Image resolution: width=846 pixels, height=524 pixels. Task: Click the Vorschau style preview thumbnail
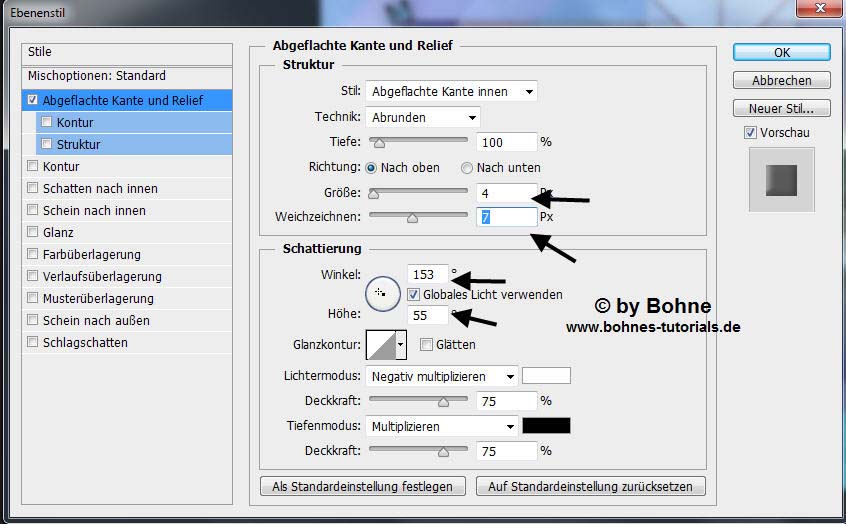tap(781, 180)
